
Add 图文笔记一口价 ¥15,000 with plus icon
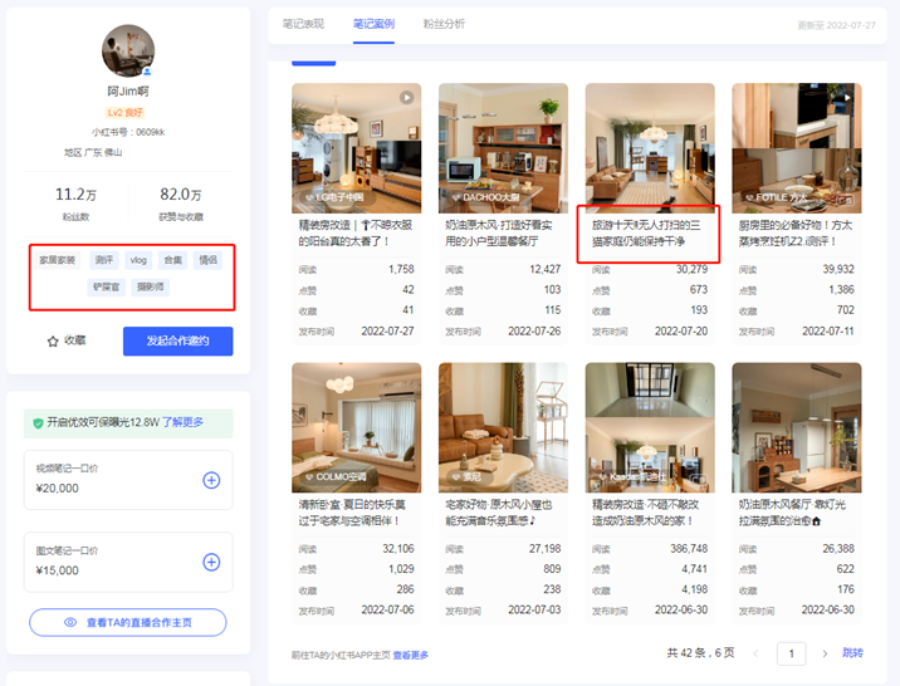[211, 562]
